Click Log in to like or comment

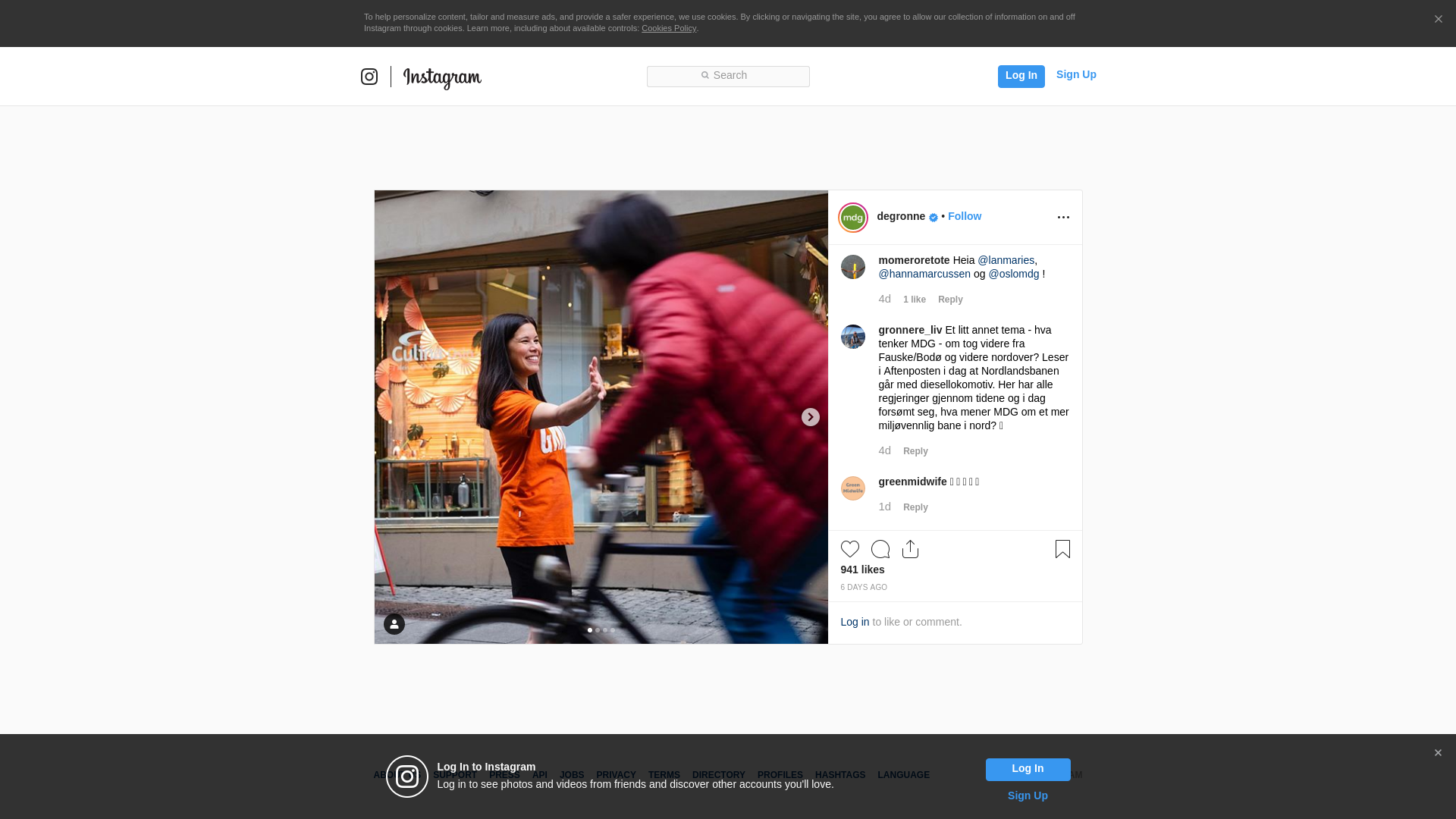pos(855,622)
